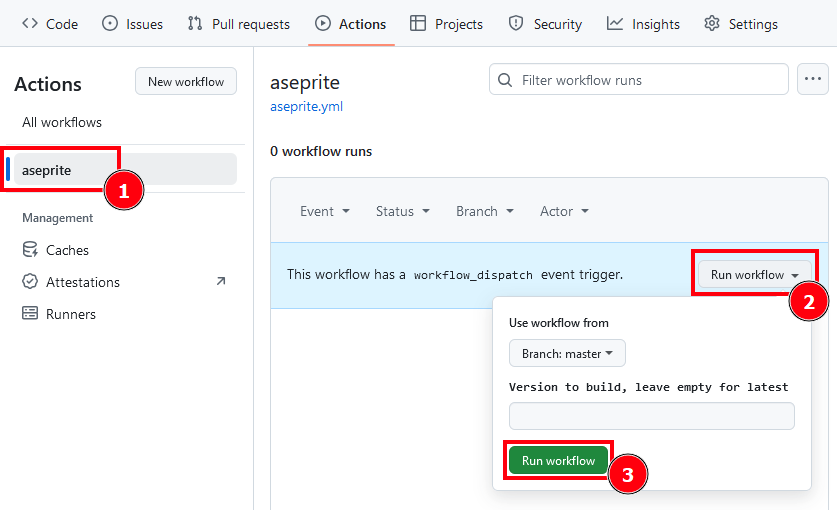Click the Insights graph icon
Screen dimensions: 837x510
(x=614, y=23)
